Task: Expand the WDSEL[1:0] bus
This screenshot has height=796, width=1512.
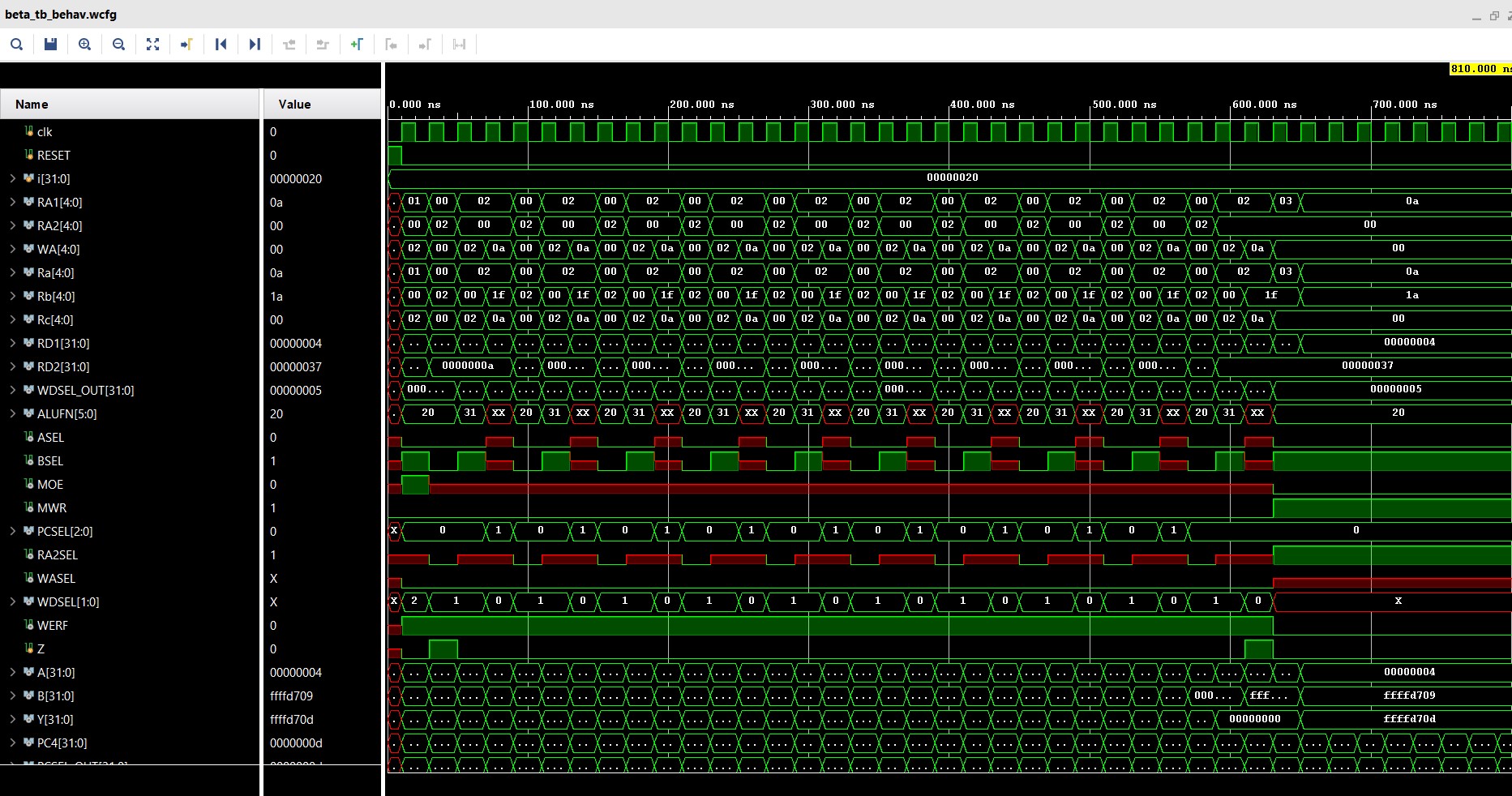Action: coord(12,601)
